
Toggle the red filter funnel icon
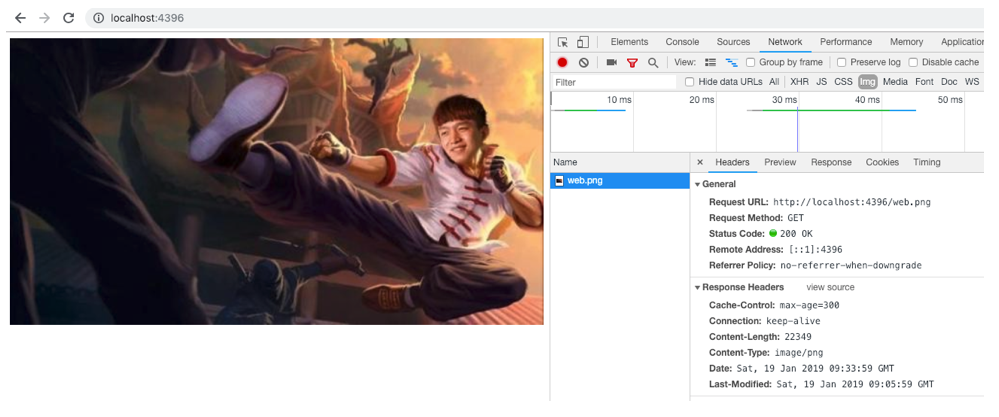632,62
